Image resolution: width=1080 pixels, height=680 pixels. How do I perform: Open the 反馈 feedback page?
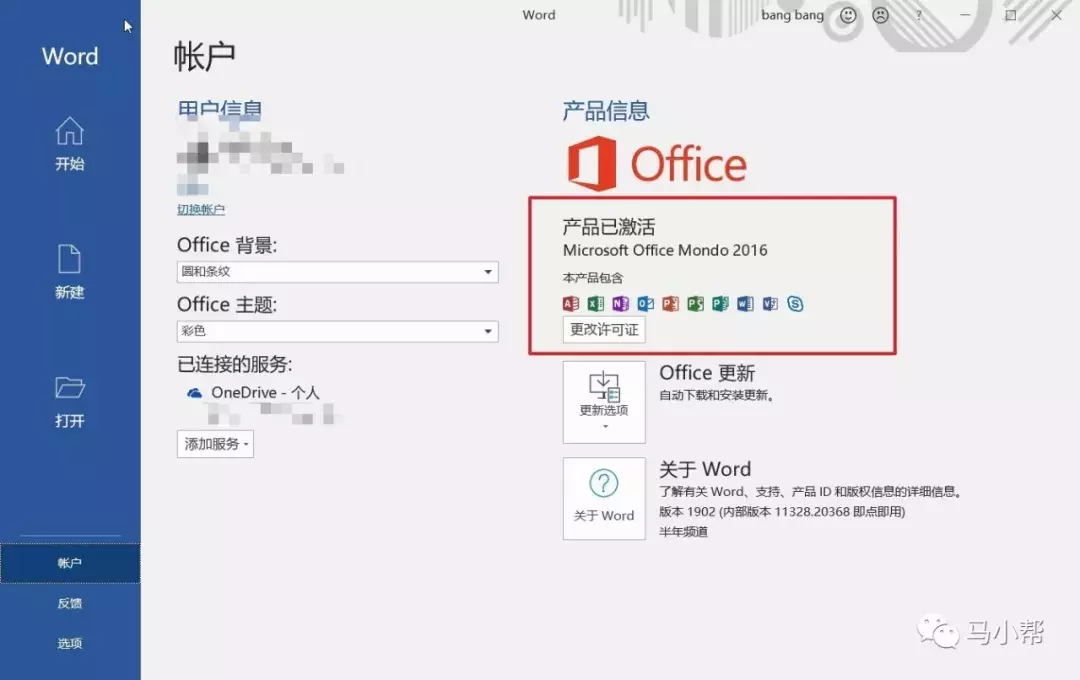click(x=70, y=603)
